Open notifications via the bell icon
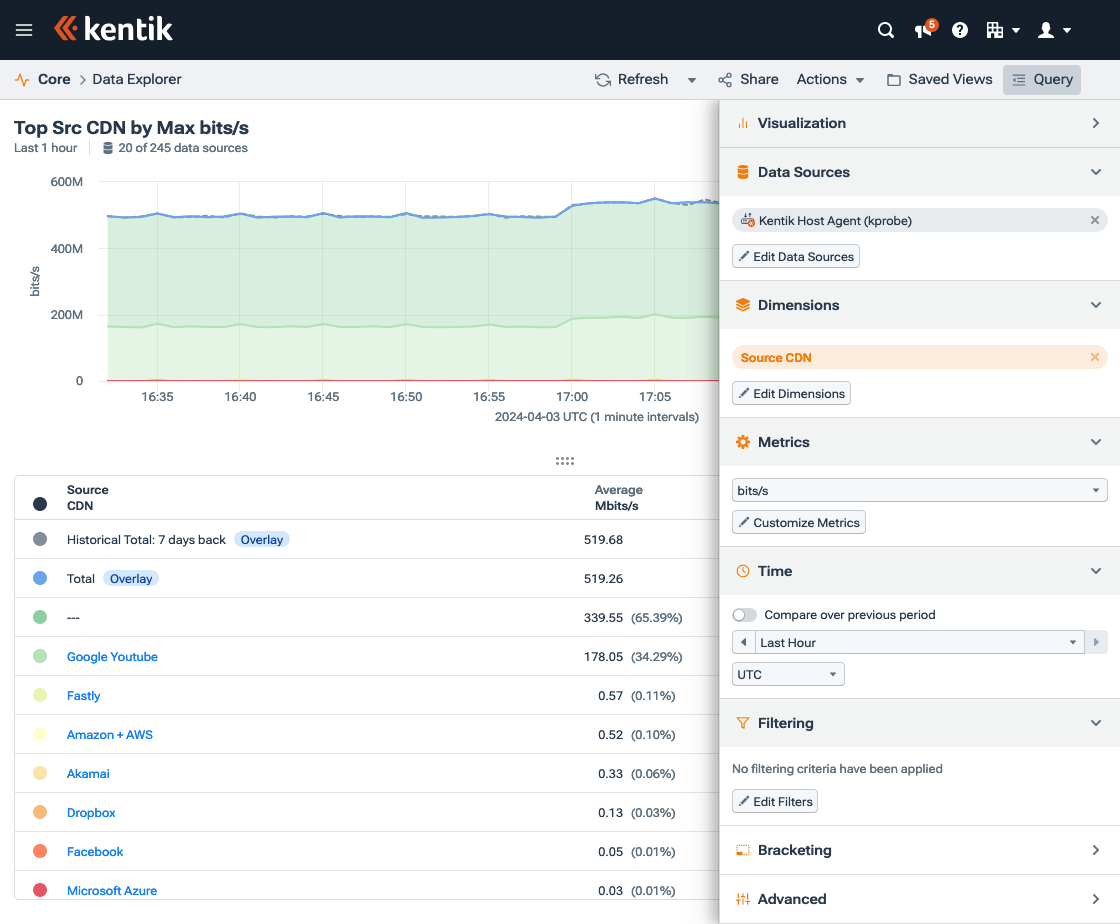 pyautogui.click(x=920, y=30)
